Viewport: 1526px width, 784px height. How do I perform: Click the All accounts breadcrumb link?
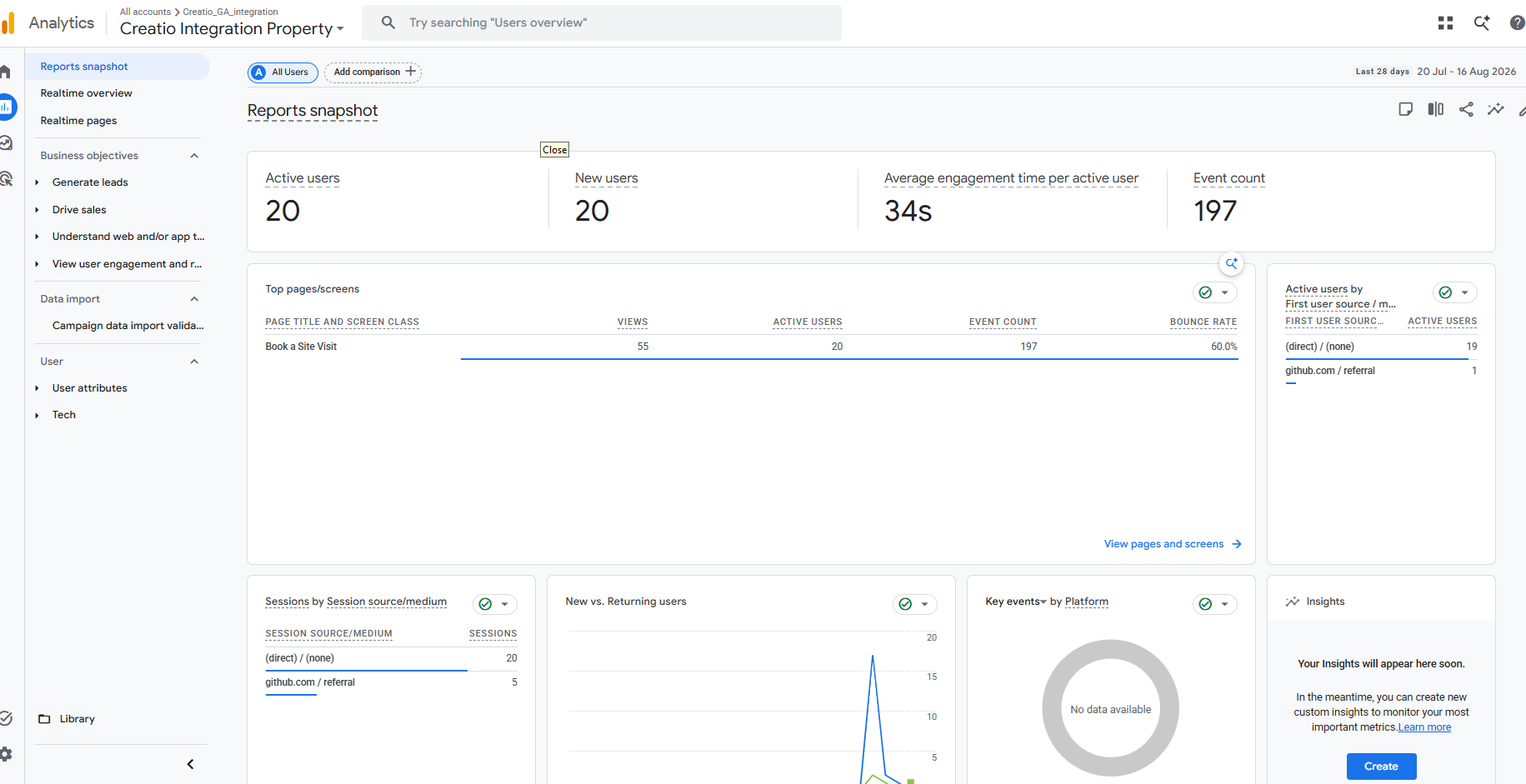146,12
